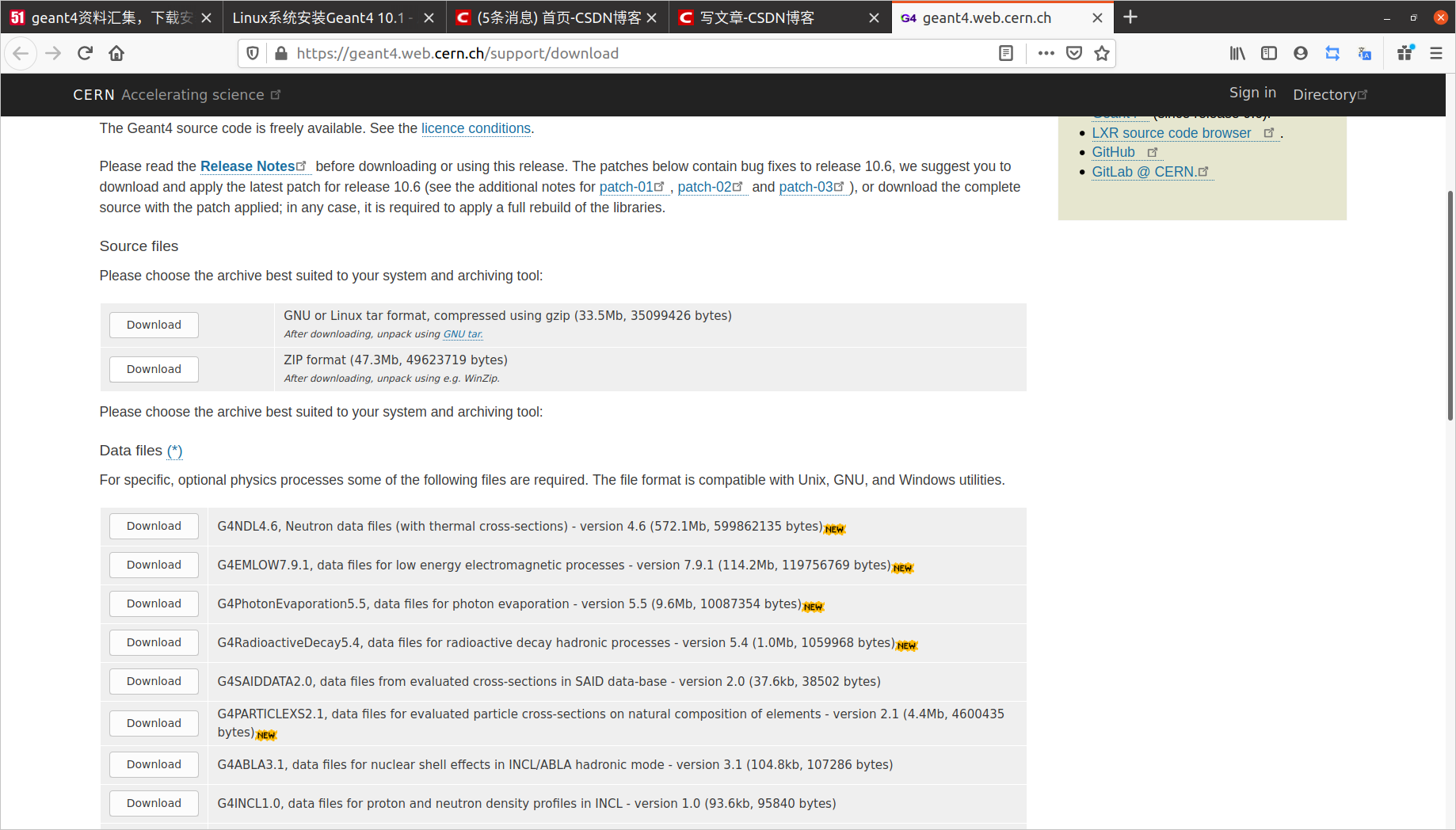Click Sign in

pos(1252,93)
